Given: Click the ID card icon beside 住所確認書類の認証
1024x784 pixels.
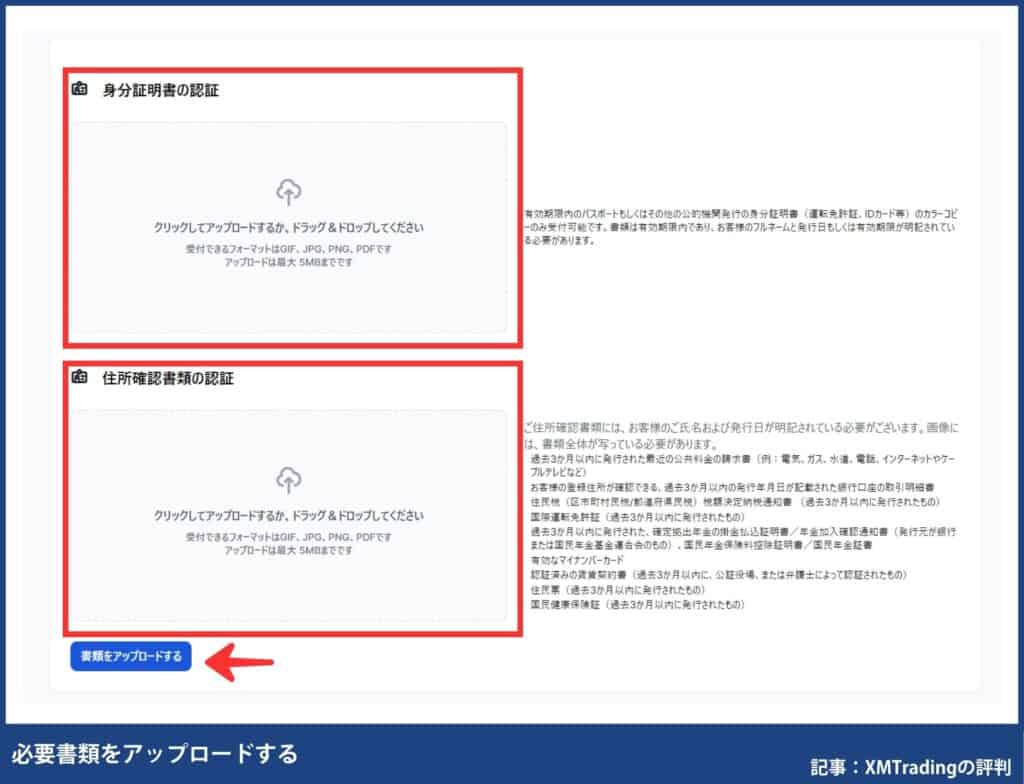Looking at the screenshot, I should (80, 376).
